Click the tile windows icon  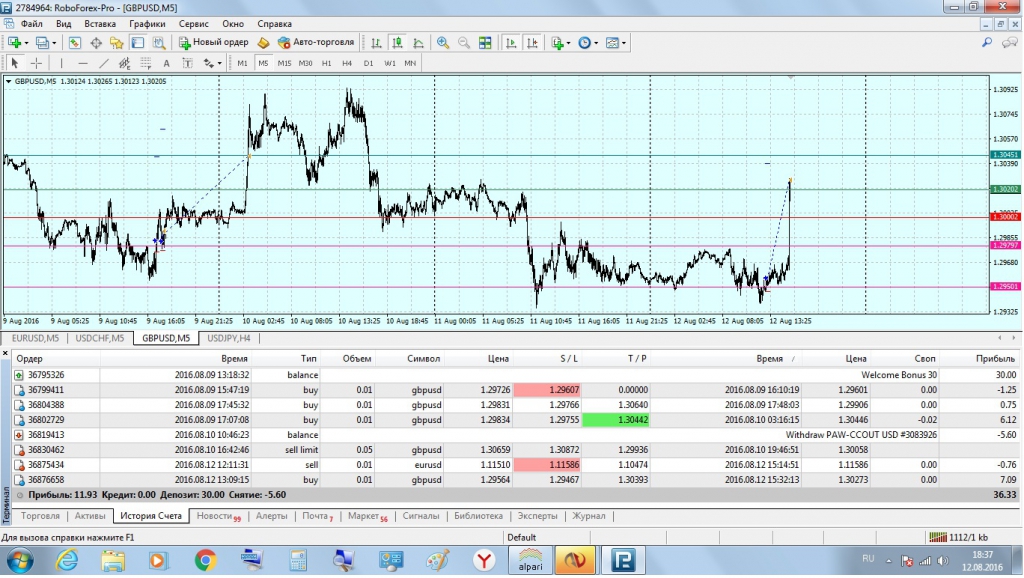tap(486, 43)
